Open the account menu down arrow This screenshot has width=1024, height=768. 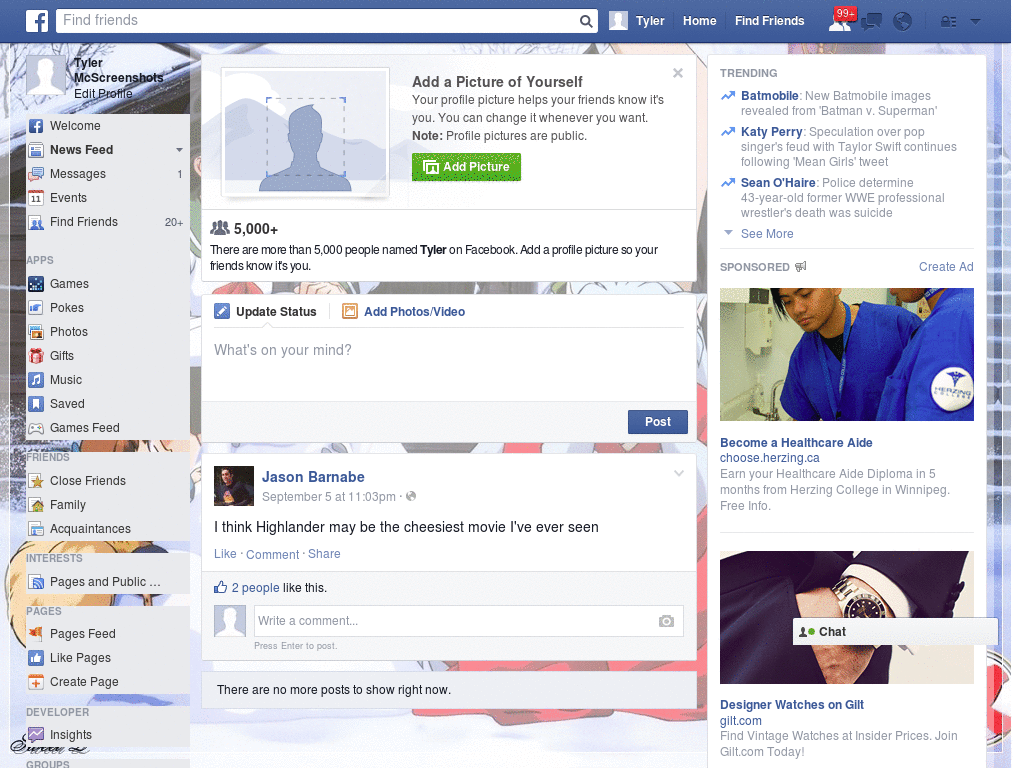coord(976,22)
